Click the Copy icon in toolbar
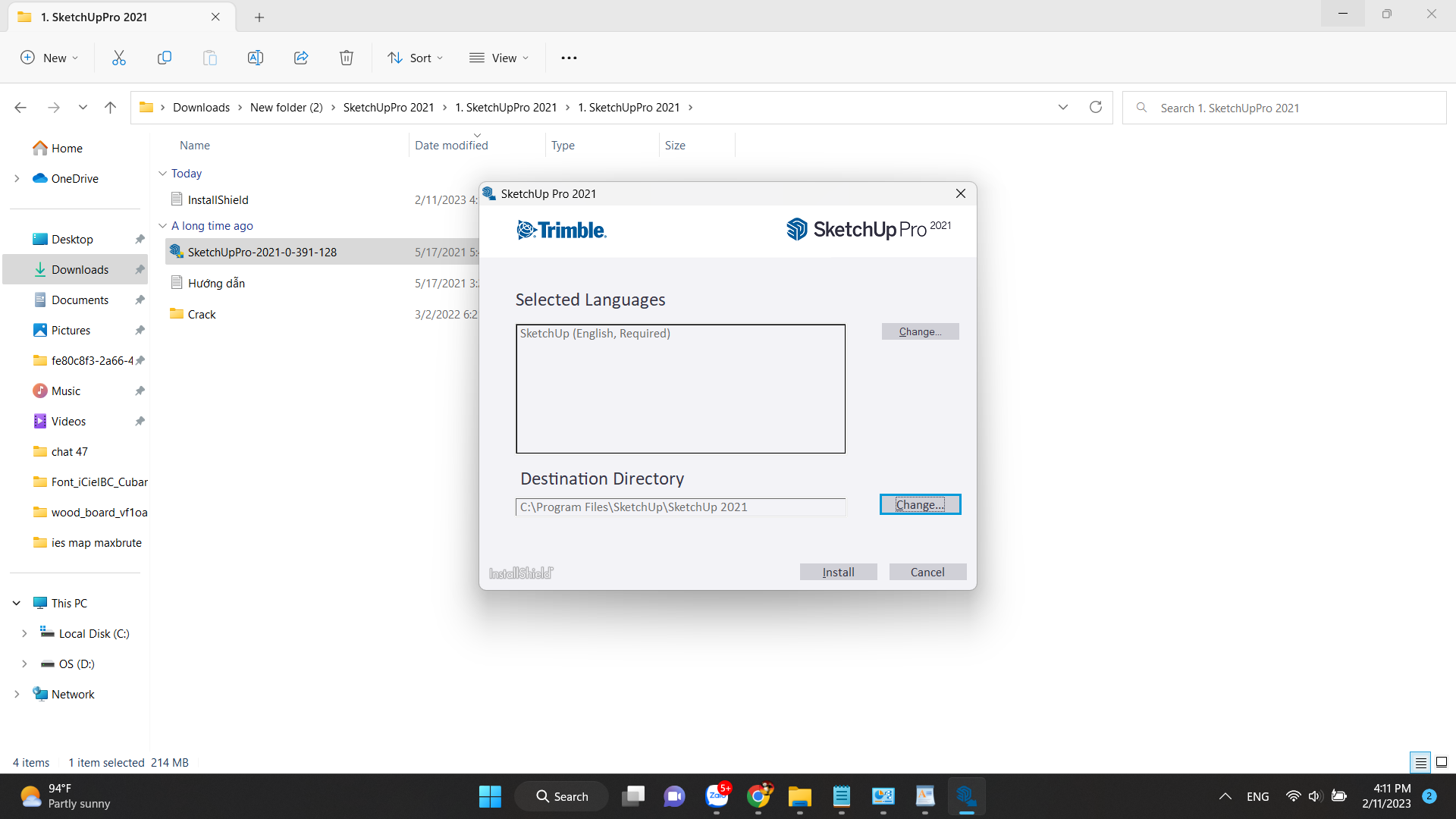The width and height of the screenshot is (1456, 819). pos(165,58)
